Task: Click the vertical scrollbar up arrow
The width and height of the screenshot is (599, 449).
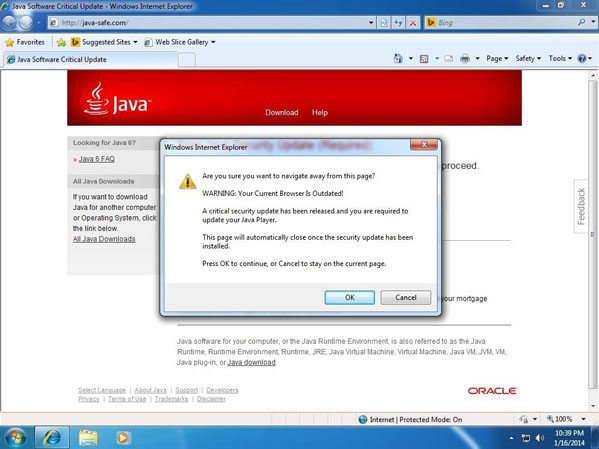Action: pos(593,76)
